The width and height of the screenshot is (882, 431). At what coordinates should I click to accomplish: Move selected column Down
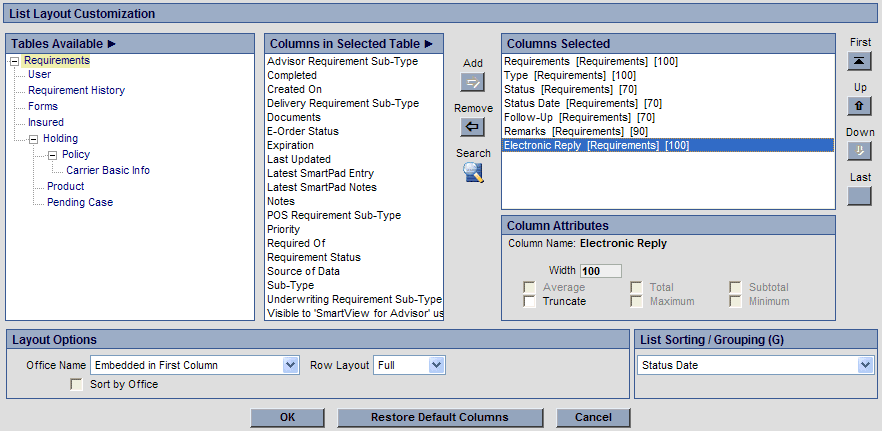[859, 151]
